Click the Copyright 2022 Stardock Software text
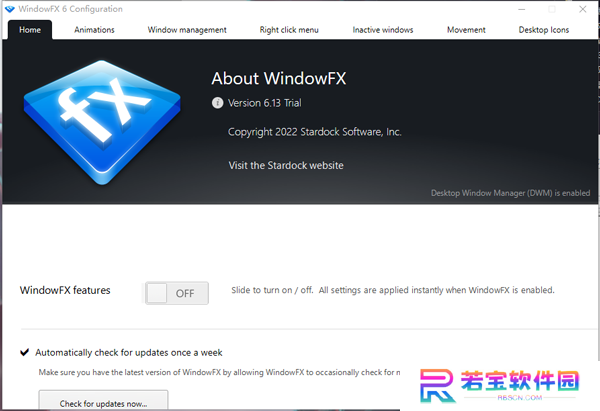 315,132
